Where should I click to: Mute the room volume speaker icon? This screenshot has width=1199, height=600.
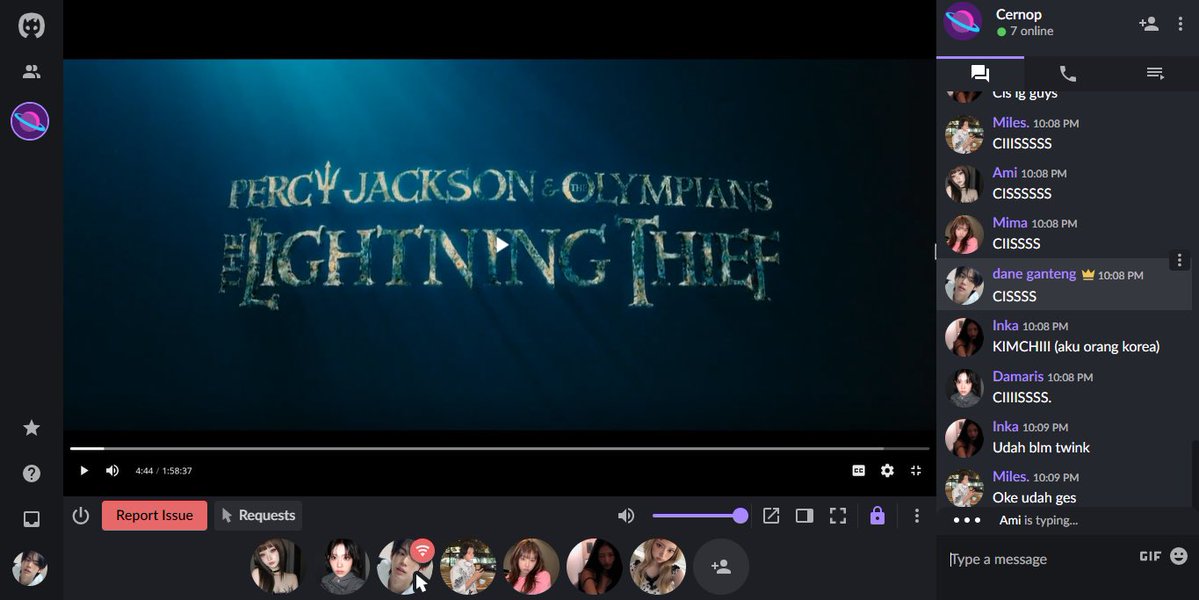626,516
